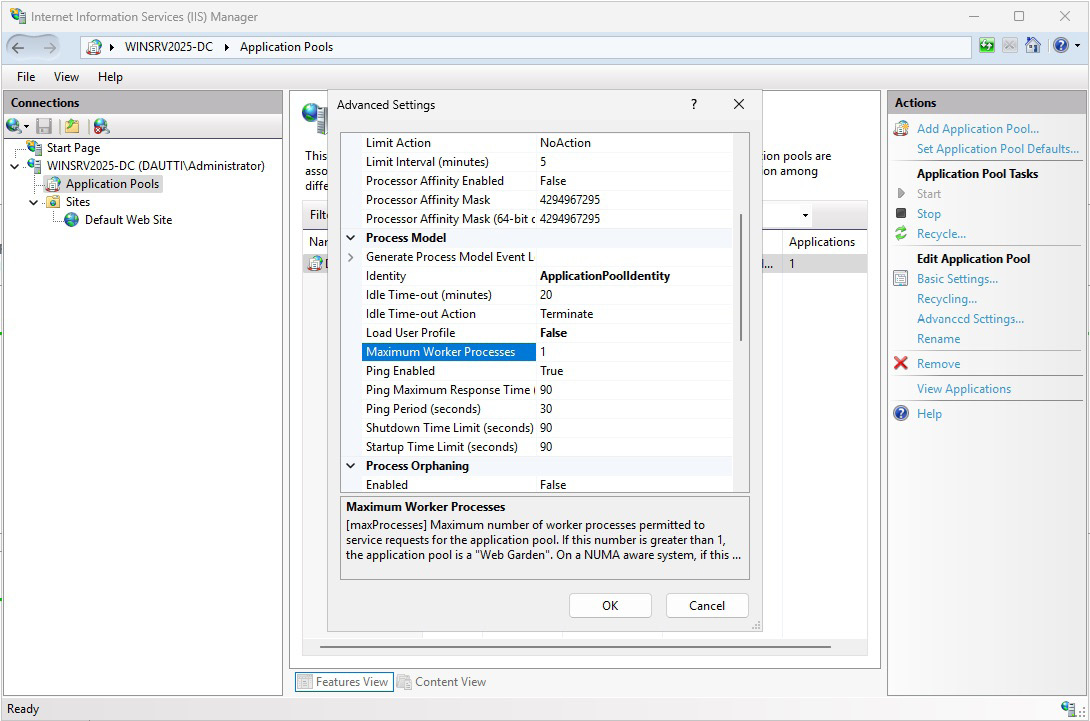This screenshot has width=1090, height=721.
Task: Click Recycling link in Actions
Action: (x=947, y=299)
